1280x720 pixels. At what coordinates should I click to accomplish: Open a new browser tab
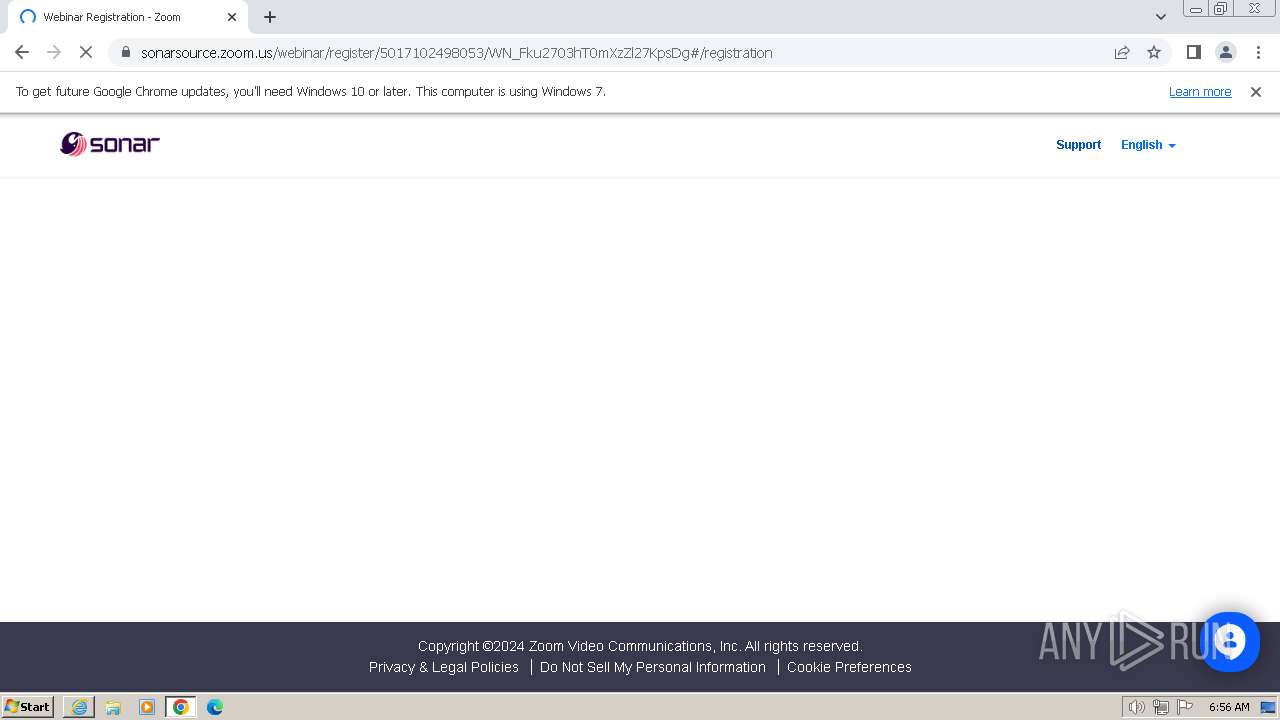[x=270, y=17]
